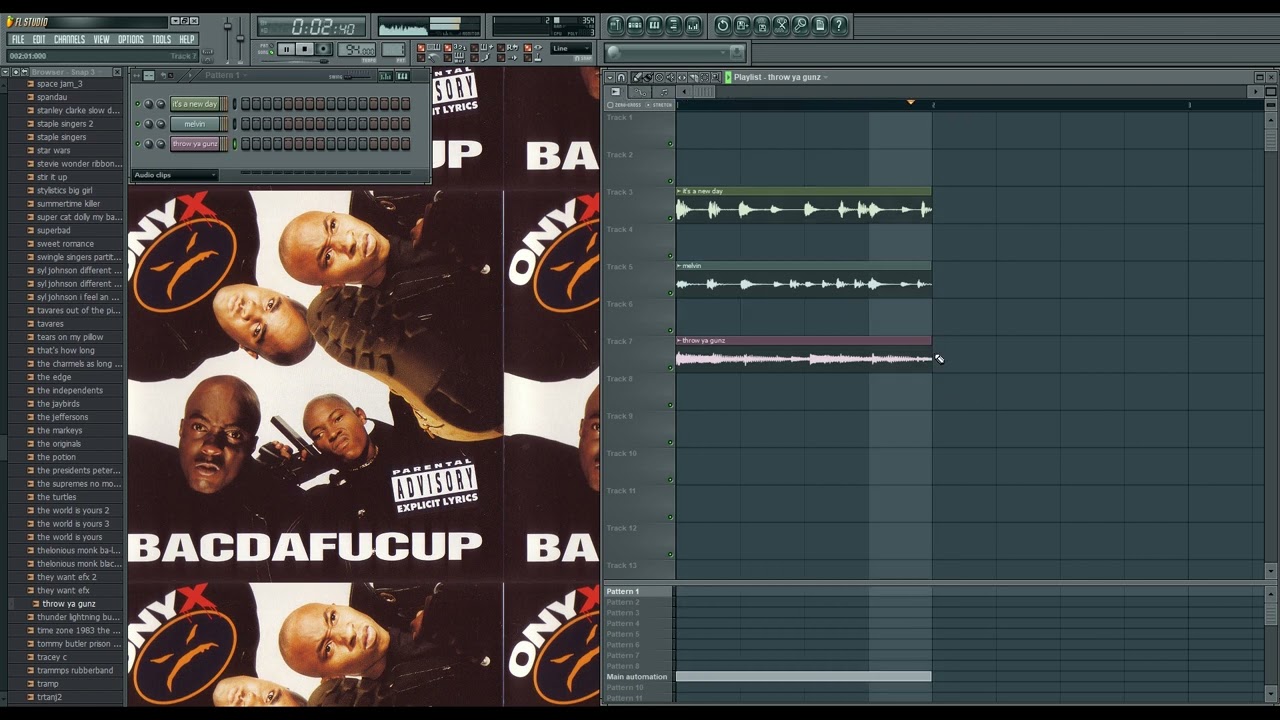The height and width of the screenshot is (720, 1280).
Task: Toggle selector LED for melvin channel
Action: click(x=235, y=124)
